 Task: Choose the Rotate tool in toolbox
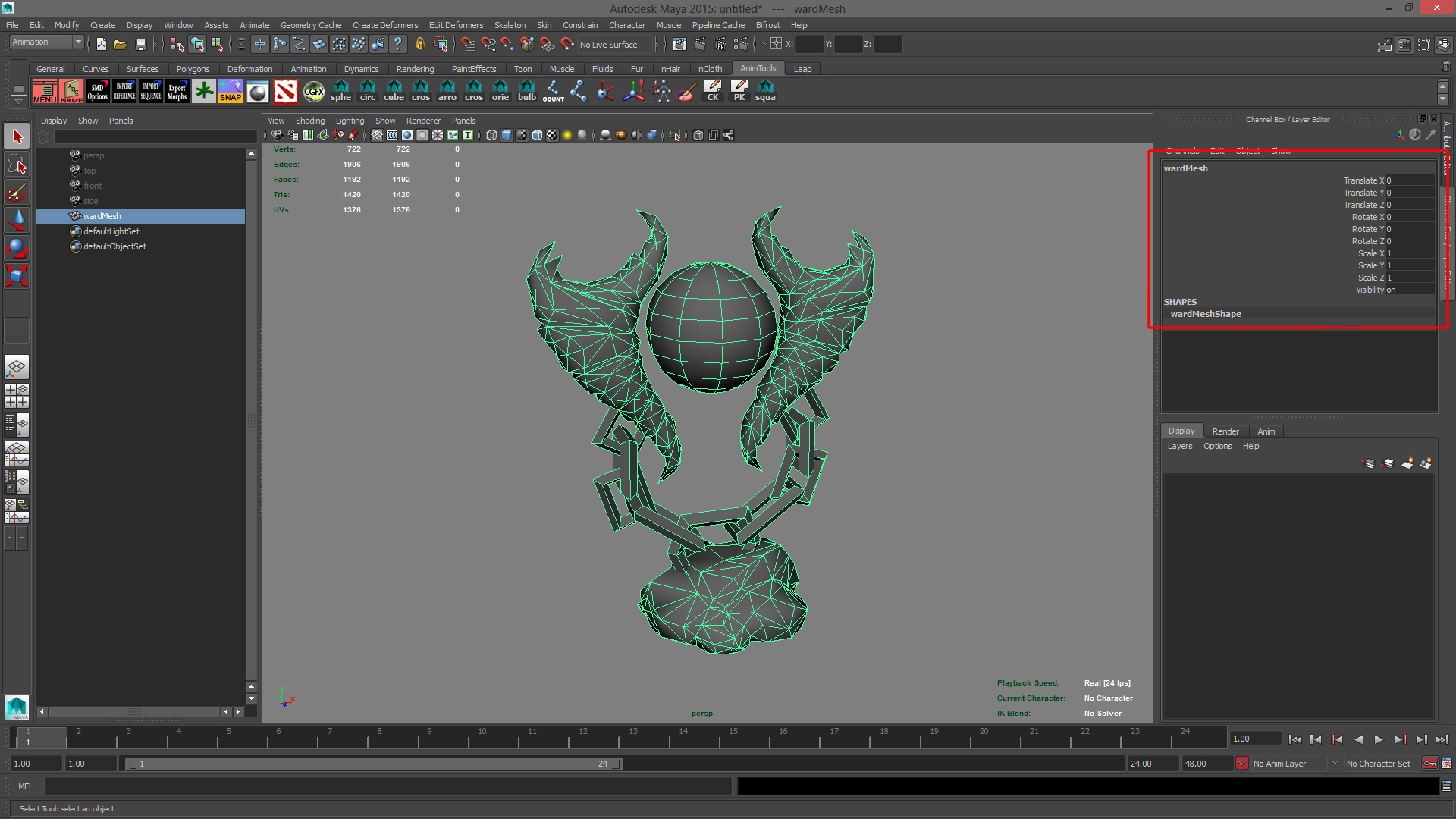[x=17, y=248]
